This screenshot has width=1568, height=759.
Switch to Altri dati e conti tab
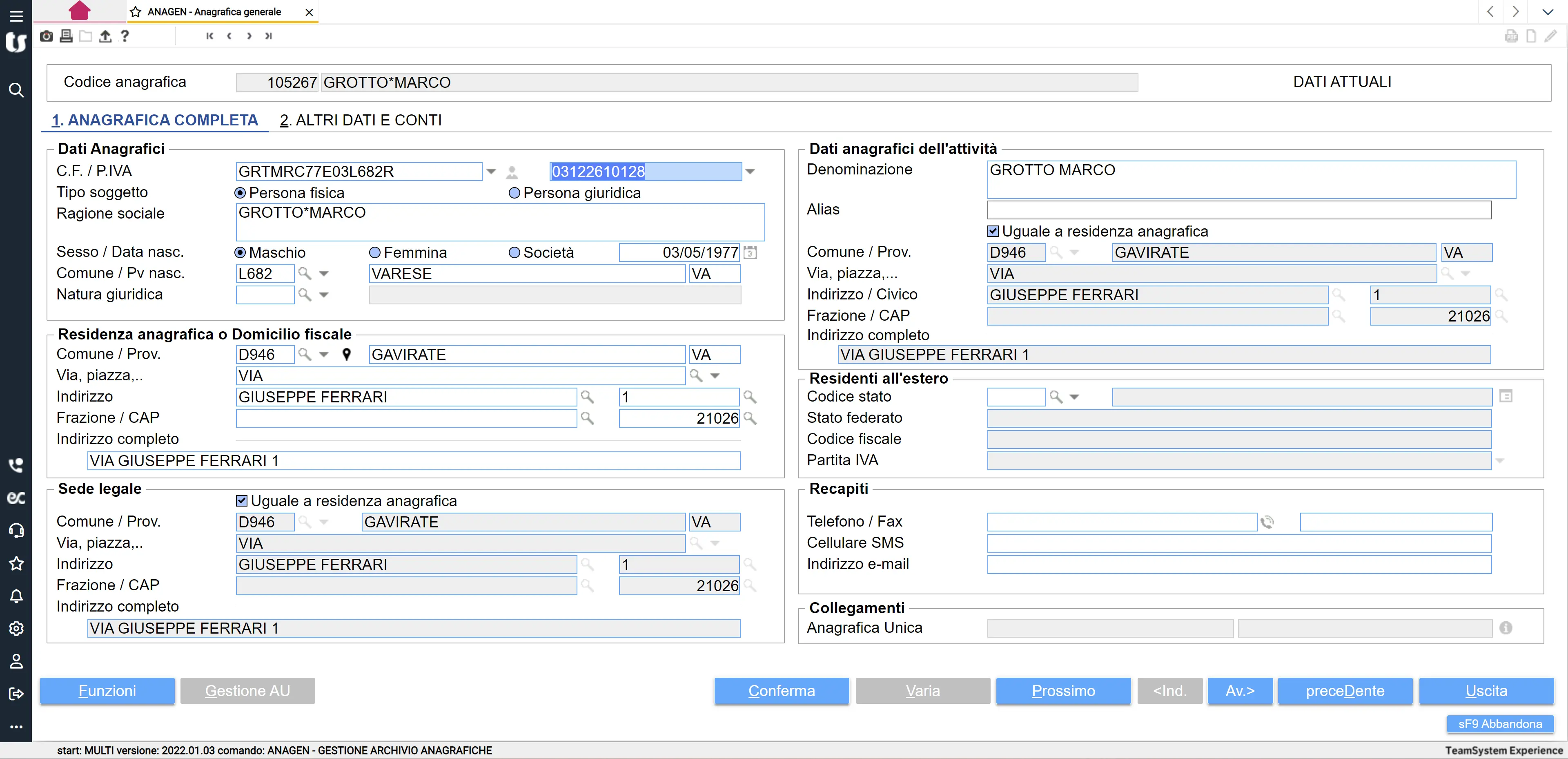point(360,120)
